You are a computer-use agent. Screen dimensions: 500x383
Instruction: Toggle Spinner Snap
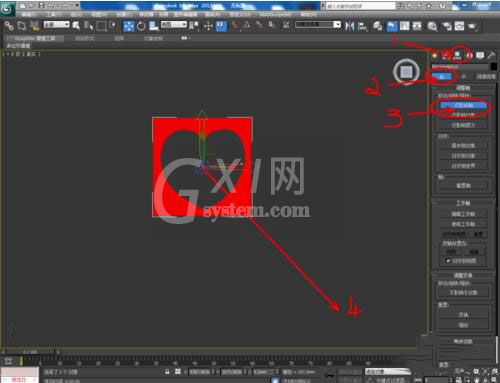[272, 25]
